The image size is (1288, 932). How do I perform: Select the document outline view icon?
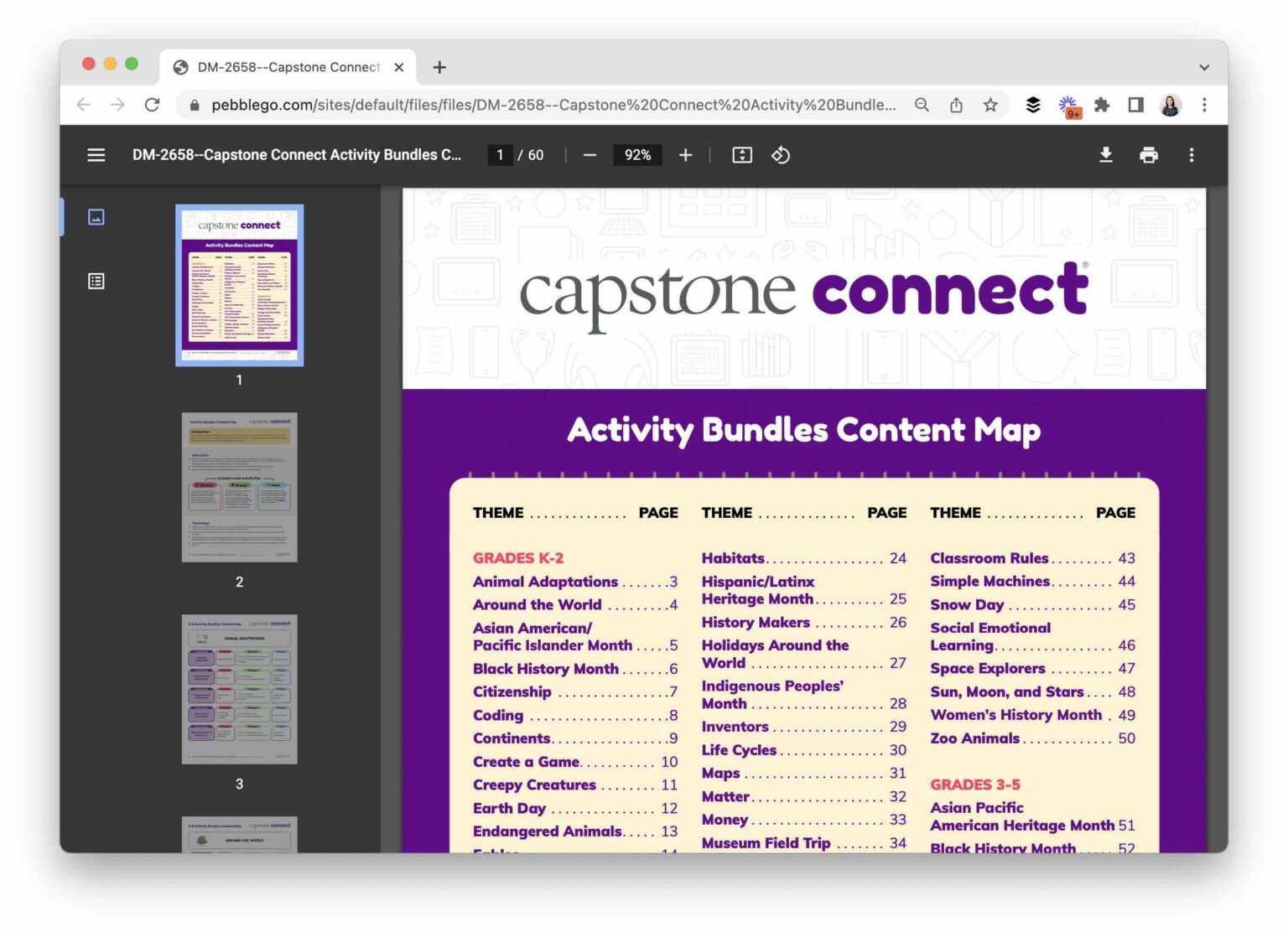[96, 281]
